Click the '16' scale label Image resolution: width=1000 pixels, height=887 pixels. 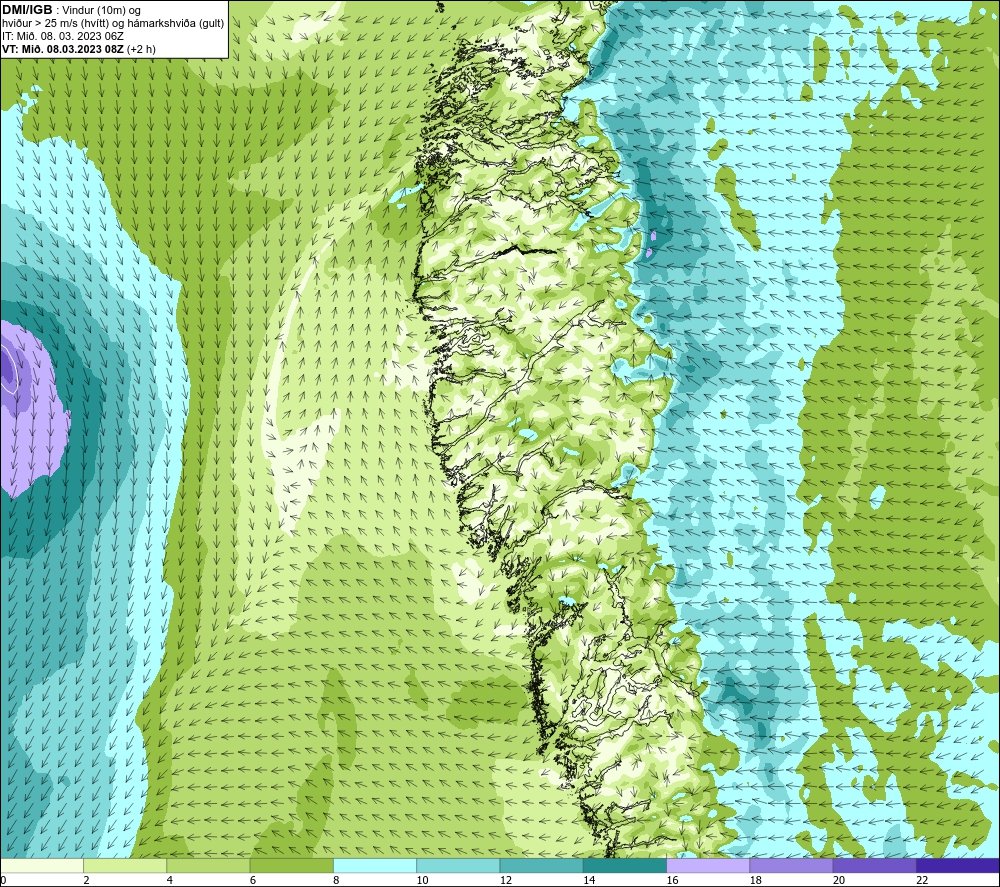672,880
